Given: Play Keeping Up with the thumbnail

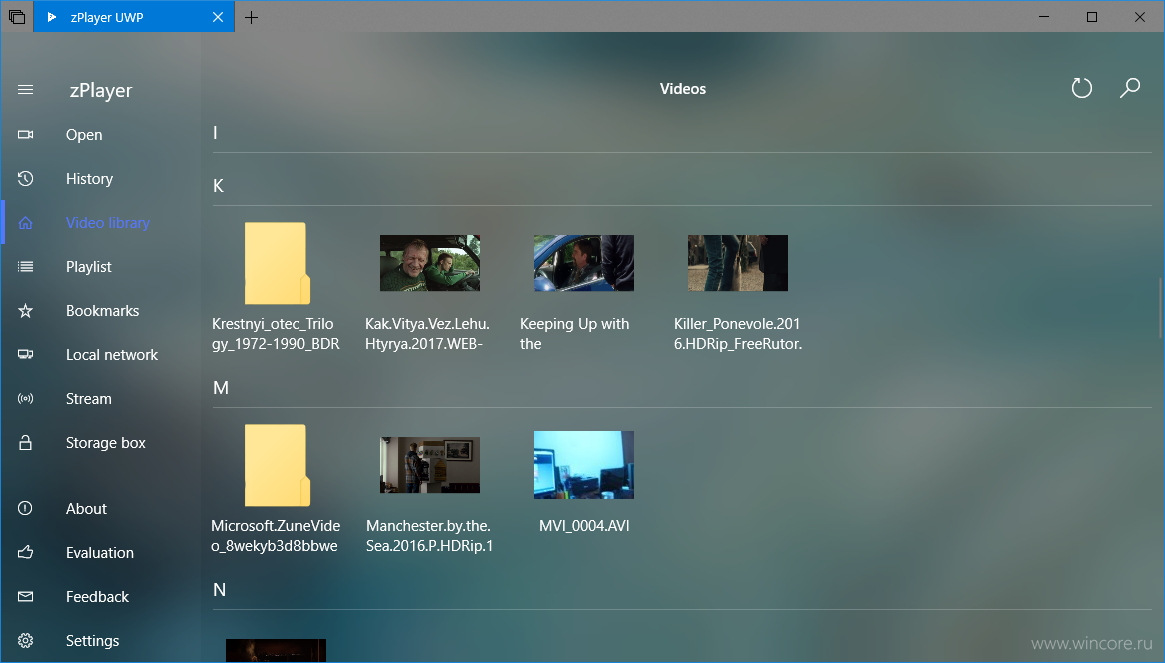Looking at the screenshot, I should click(584, 263).
